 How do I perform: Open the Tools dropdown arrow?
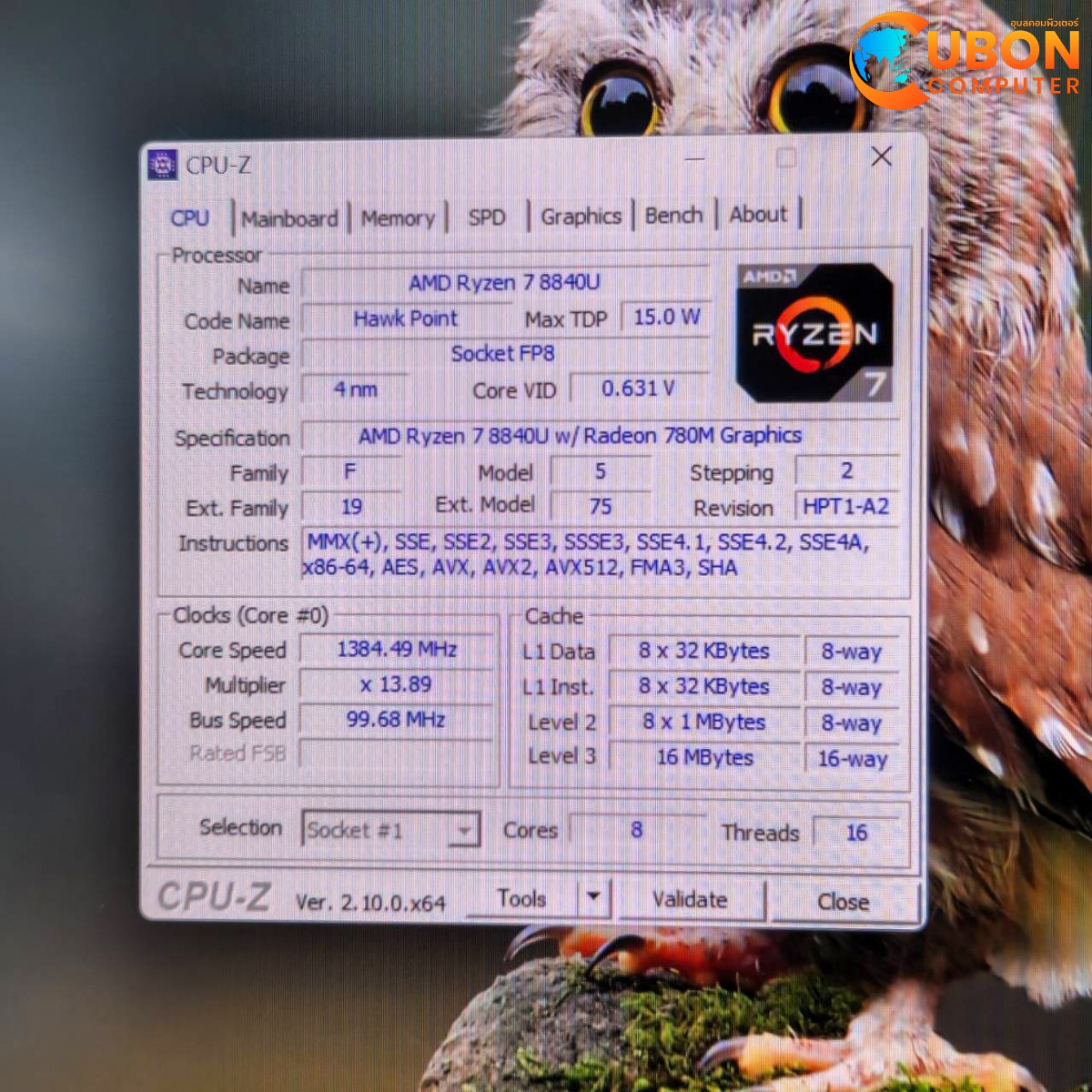[x=593, y=897]
